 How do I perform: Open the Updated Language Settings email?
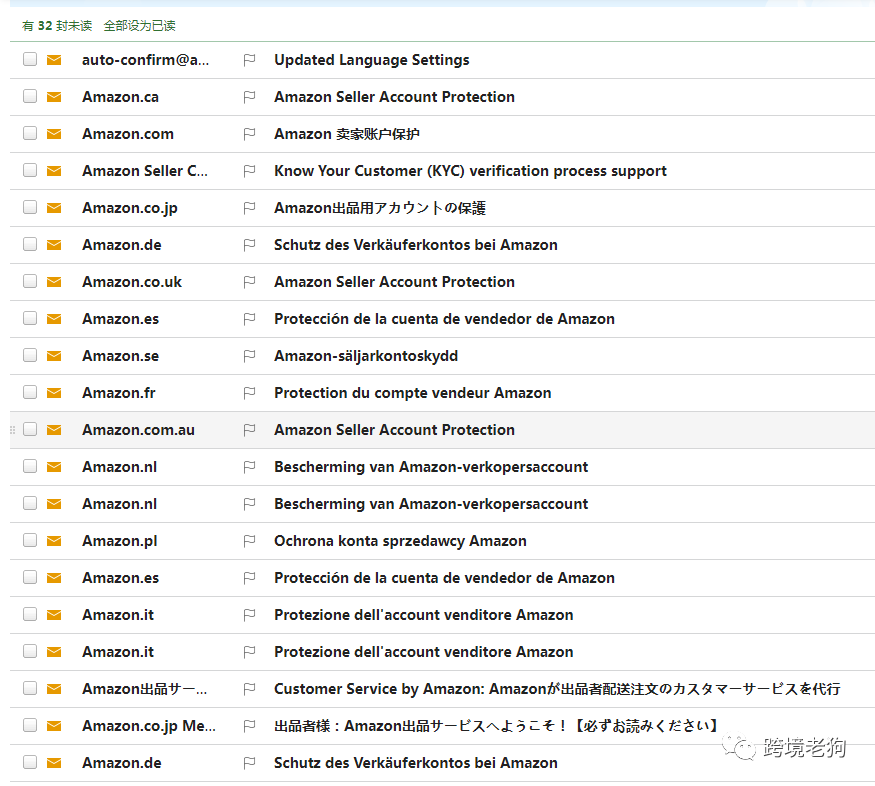click(372, 60)
